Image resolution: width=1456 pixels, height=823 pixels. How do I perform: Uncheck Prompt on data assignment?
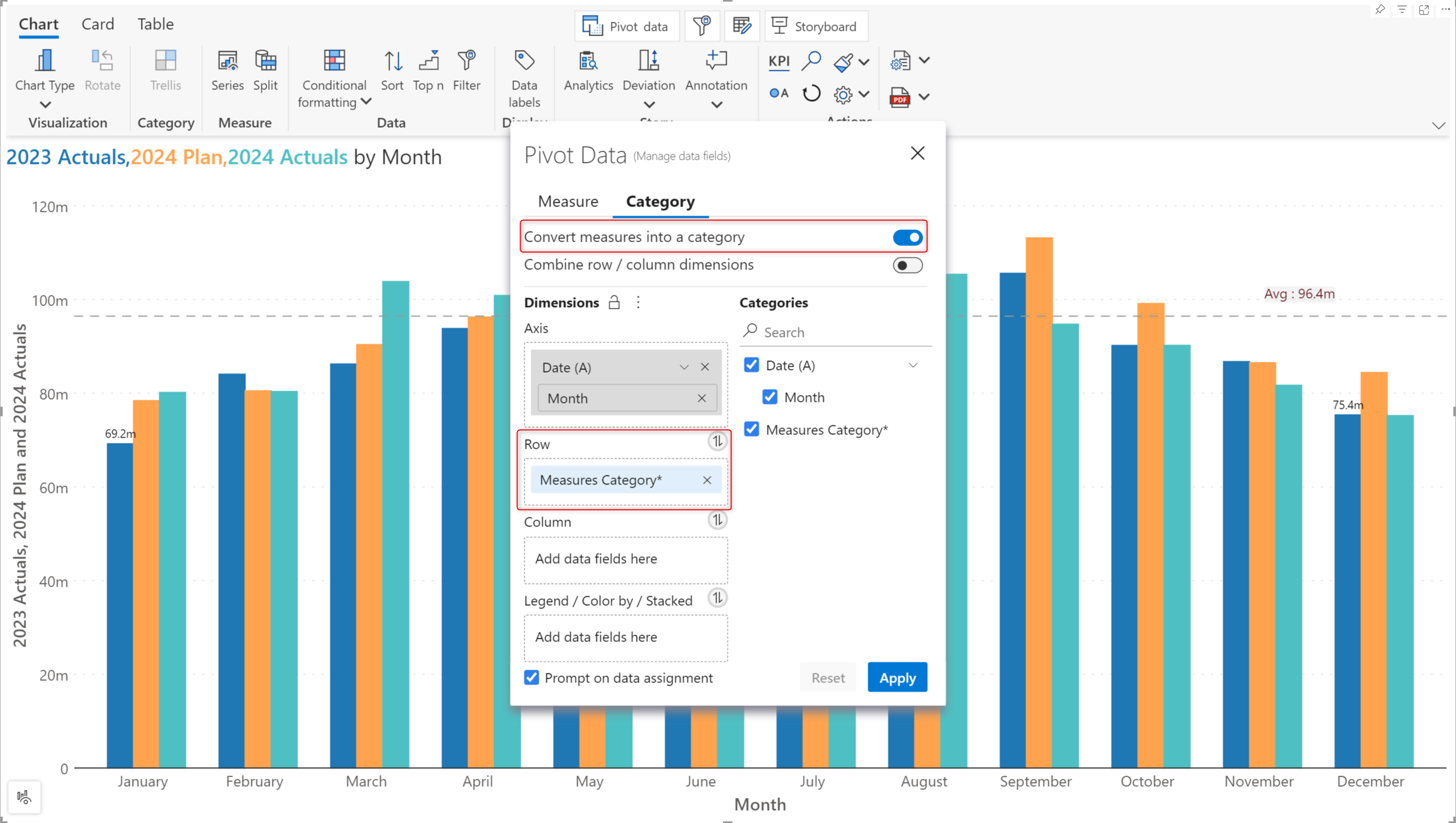531,677
